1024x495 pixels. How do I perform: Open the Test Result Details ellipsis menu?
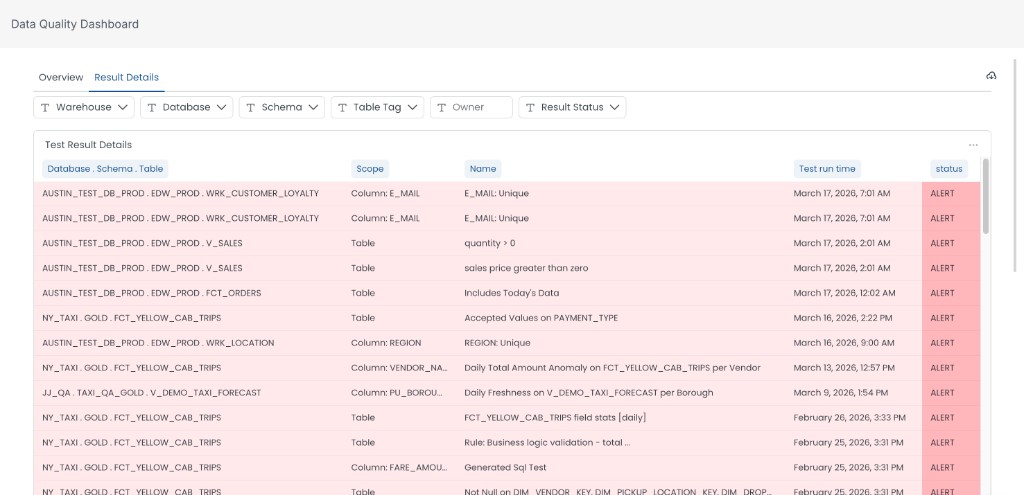[x=973, y=145]
